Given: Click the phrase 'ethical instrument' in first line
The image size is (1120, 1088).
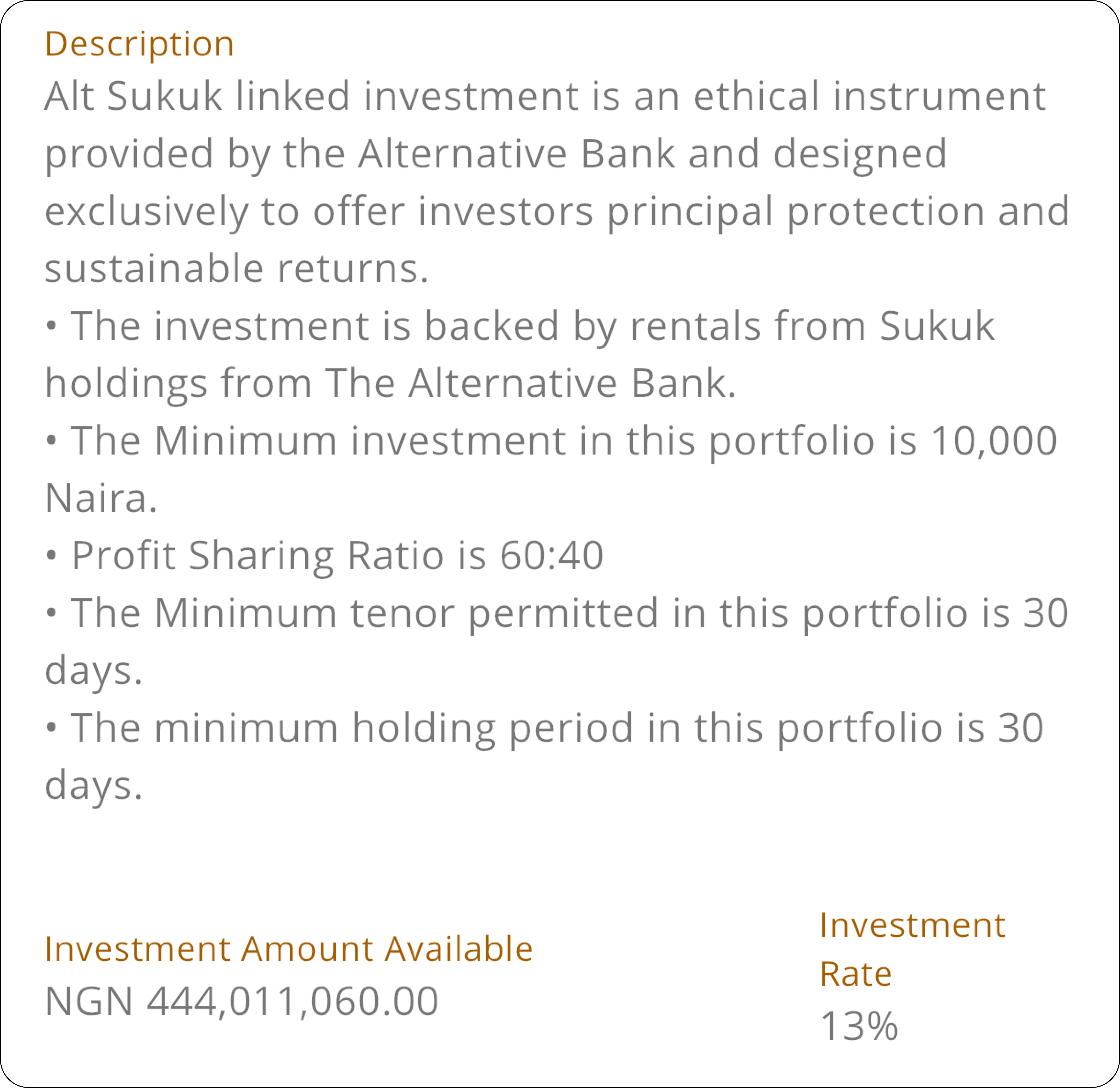Looking at the screenshot, I should [870, 96].
